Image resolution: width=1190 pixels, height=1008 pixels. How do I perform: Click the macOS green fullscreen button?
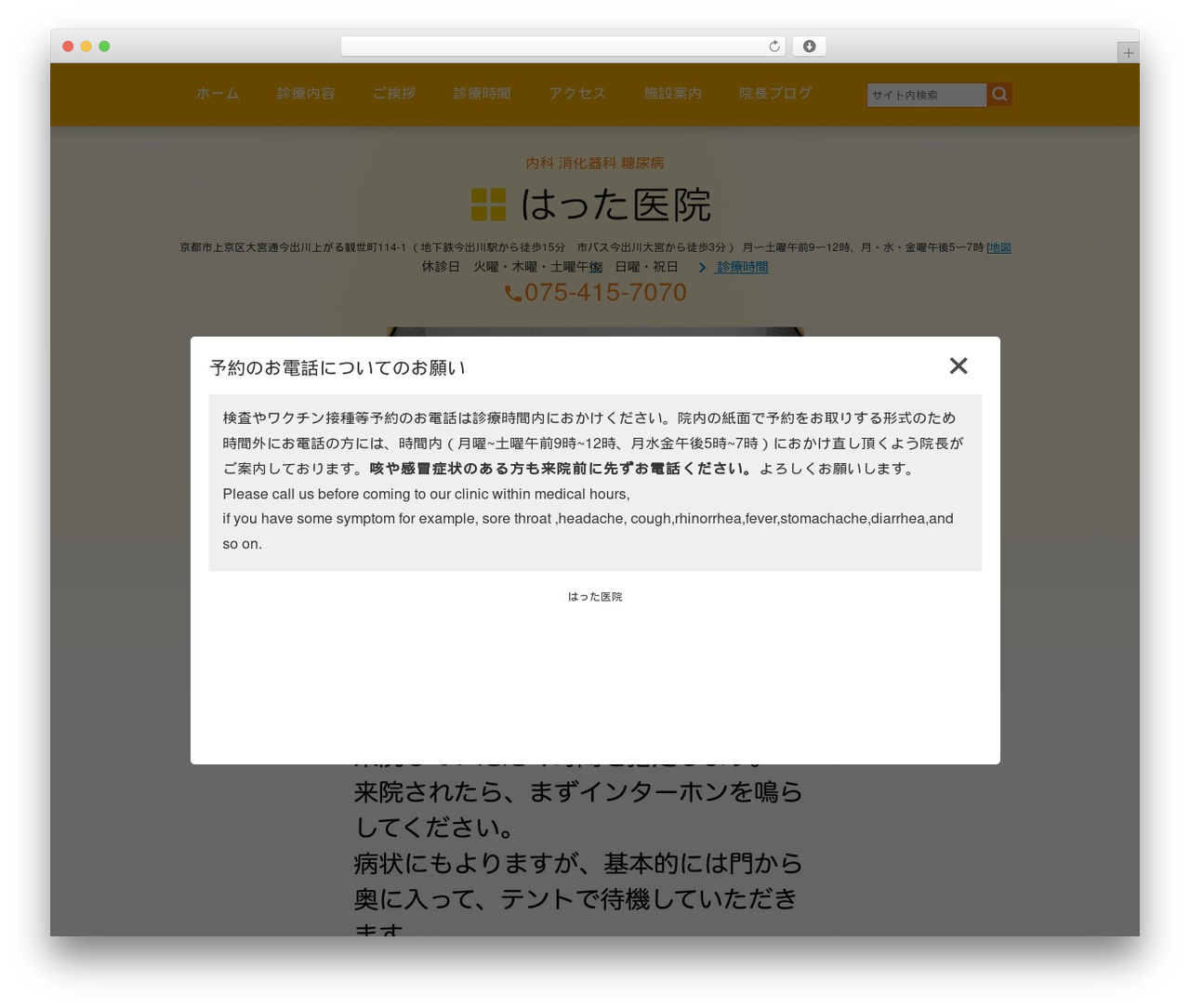tap(104, 46)
